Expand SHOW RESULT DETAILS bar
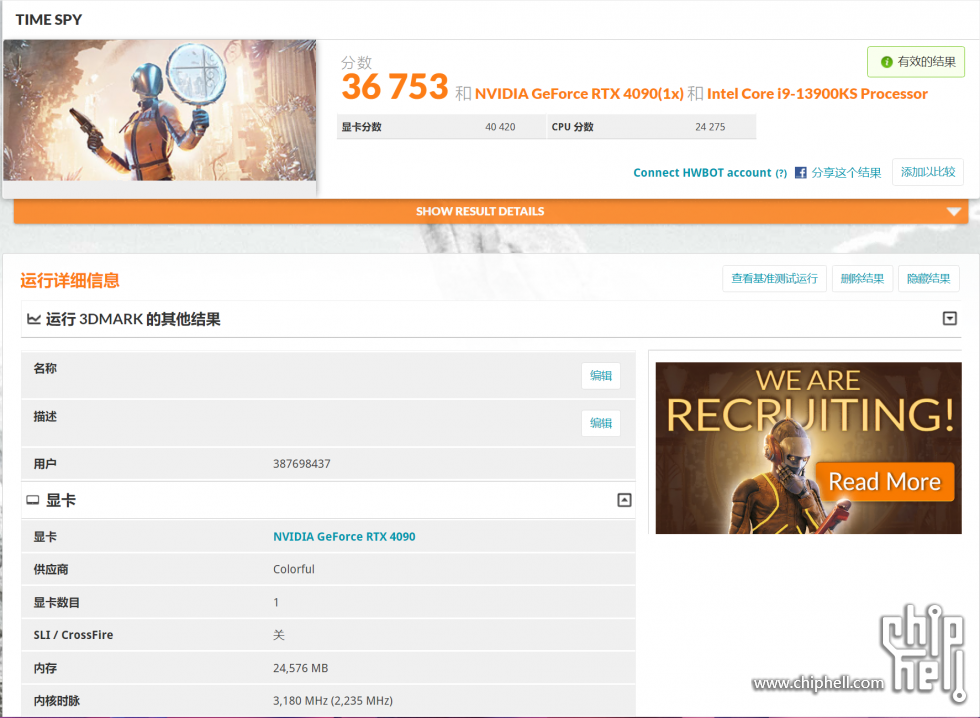Image resolution: width=980 pixels, height=718 pixels. point(491,211)
